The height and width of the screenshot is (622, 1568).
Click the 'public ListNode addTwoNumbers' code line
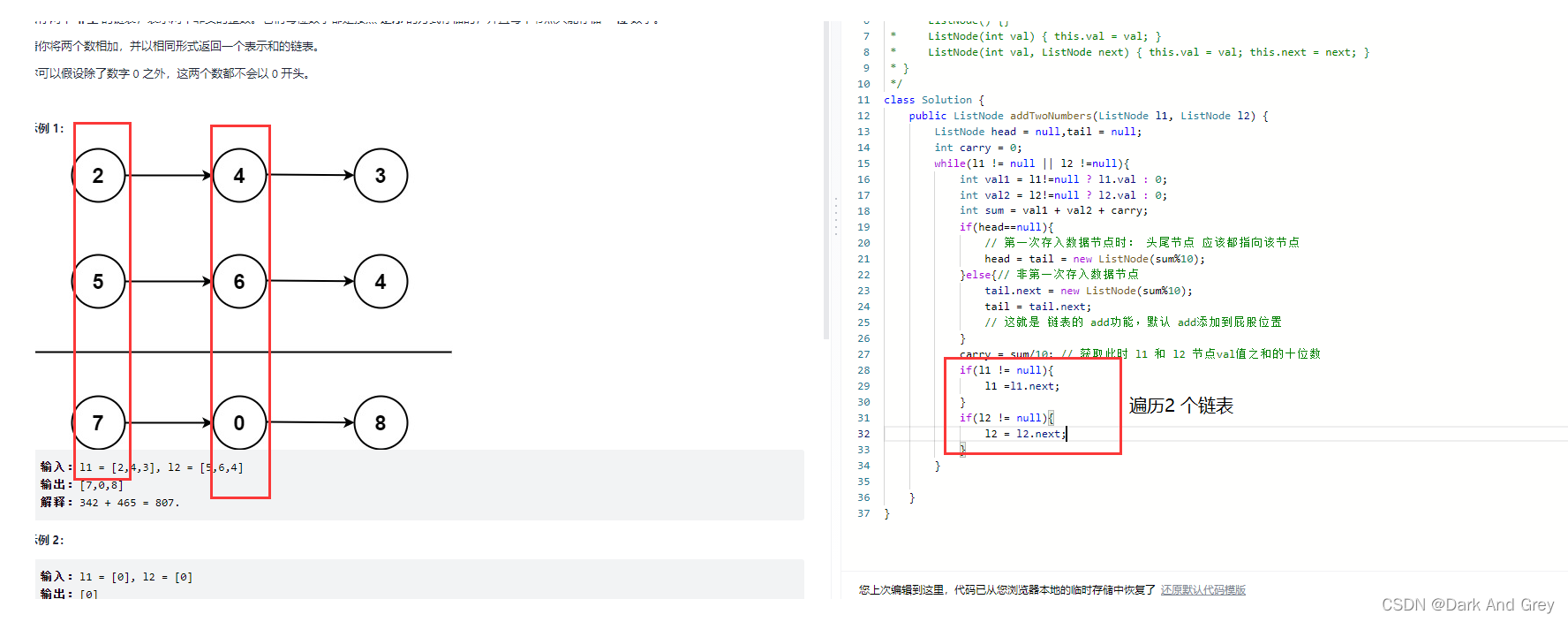coord(1089,116)
